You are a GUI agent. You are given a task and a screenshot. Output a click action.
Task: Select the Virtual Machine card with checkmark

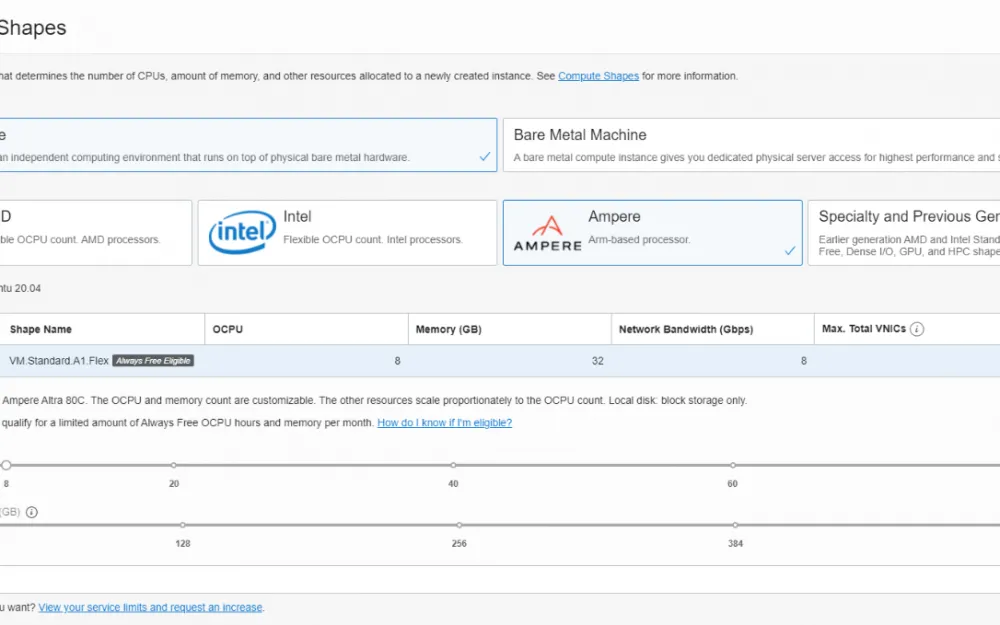coord(248,145)
